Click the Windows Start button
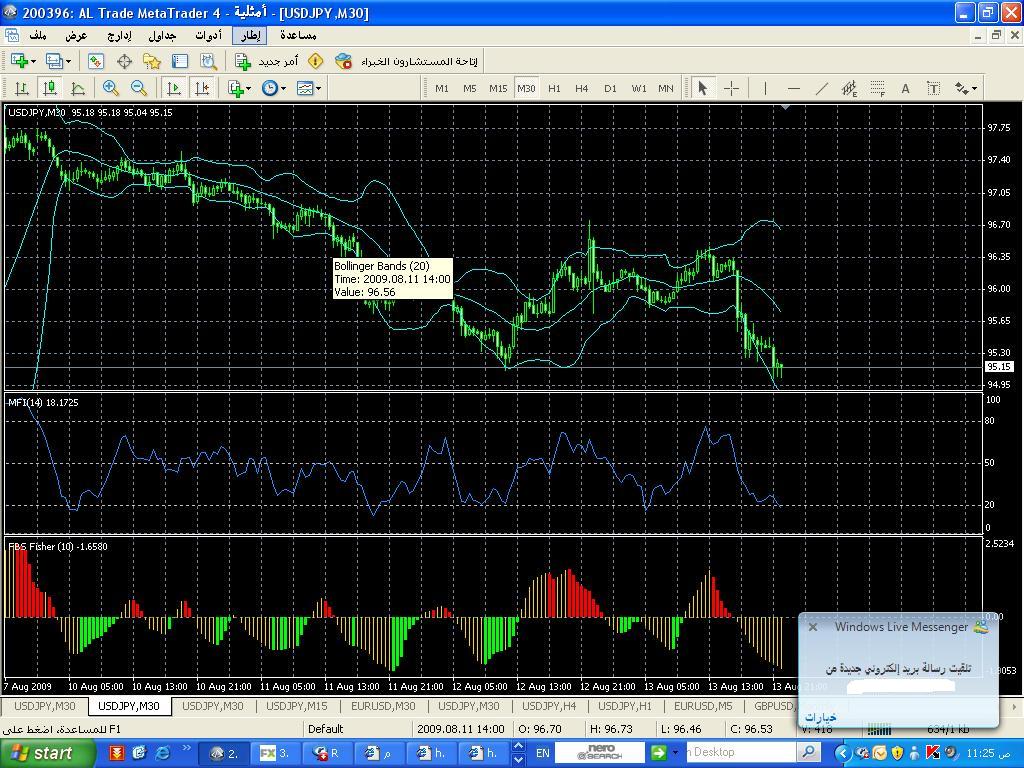The height and width of the screenshot is (768, 1024). click(40, 753)
